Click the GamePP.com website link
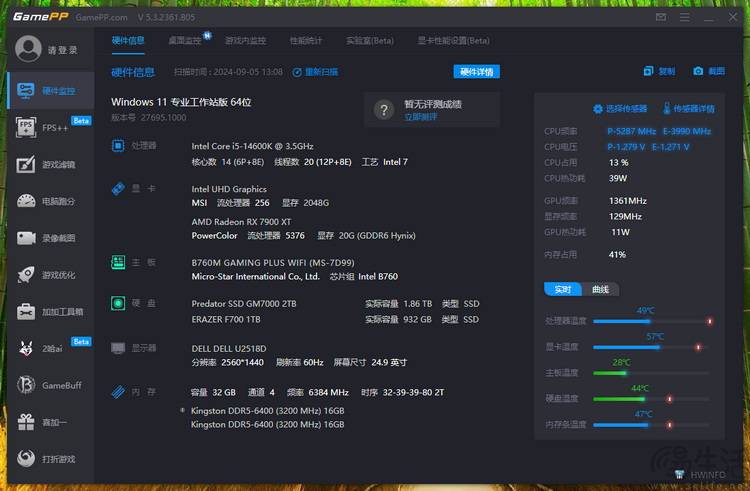750x491 pixels. click(101, 17)
